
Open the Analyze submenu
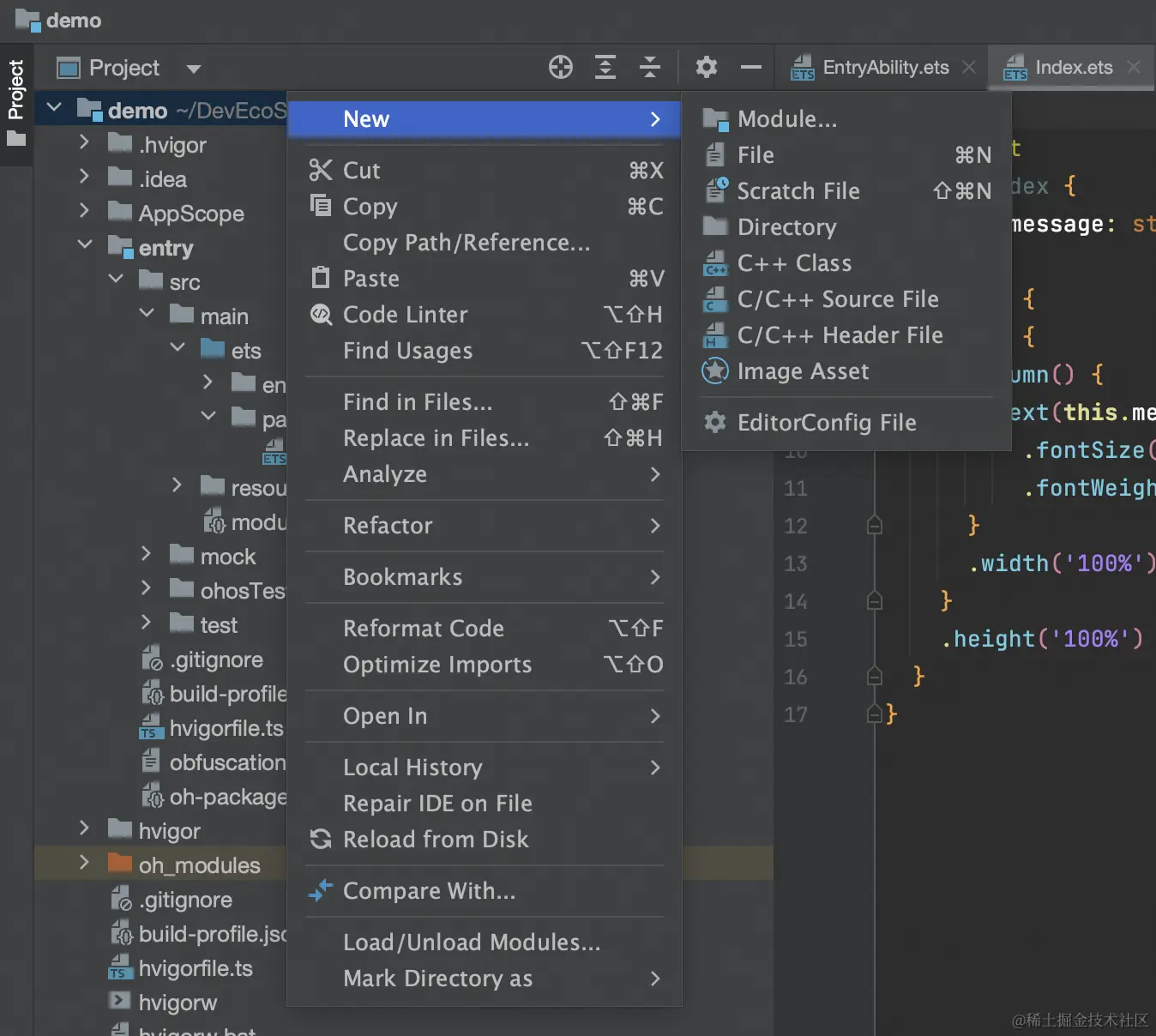click(x=485, y=474)
